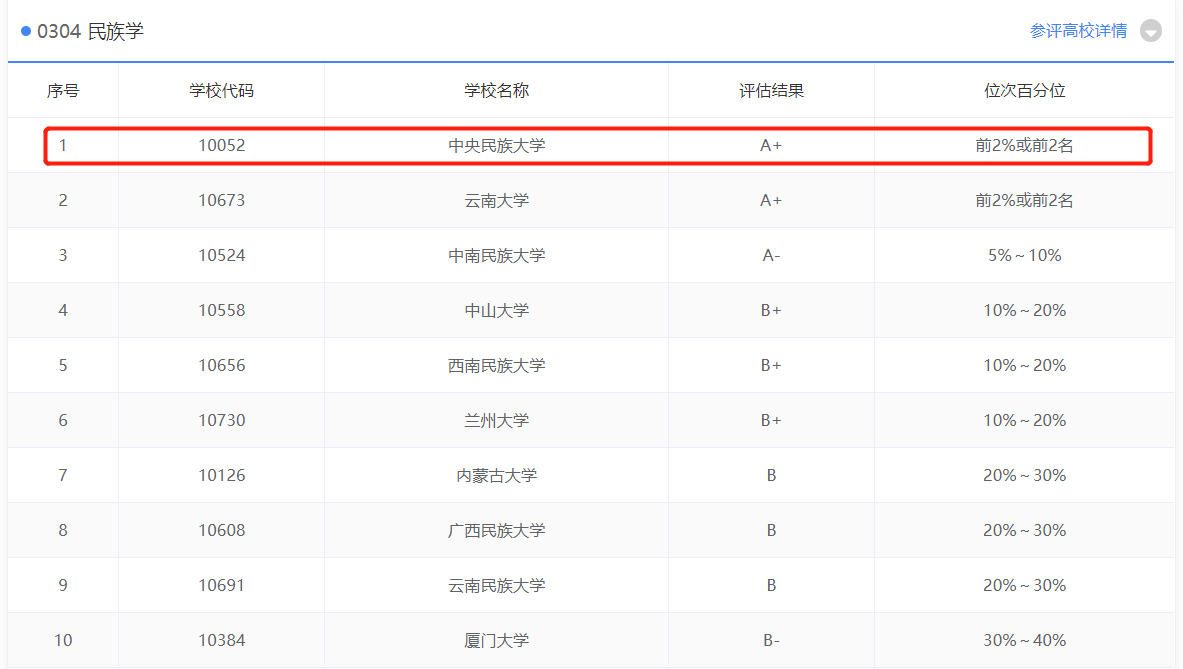The height and width of the screenshot is (669, 1183).
Task: Select 中南民族大学 in the rankings
Action: [496, 255]
